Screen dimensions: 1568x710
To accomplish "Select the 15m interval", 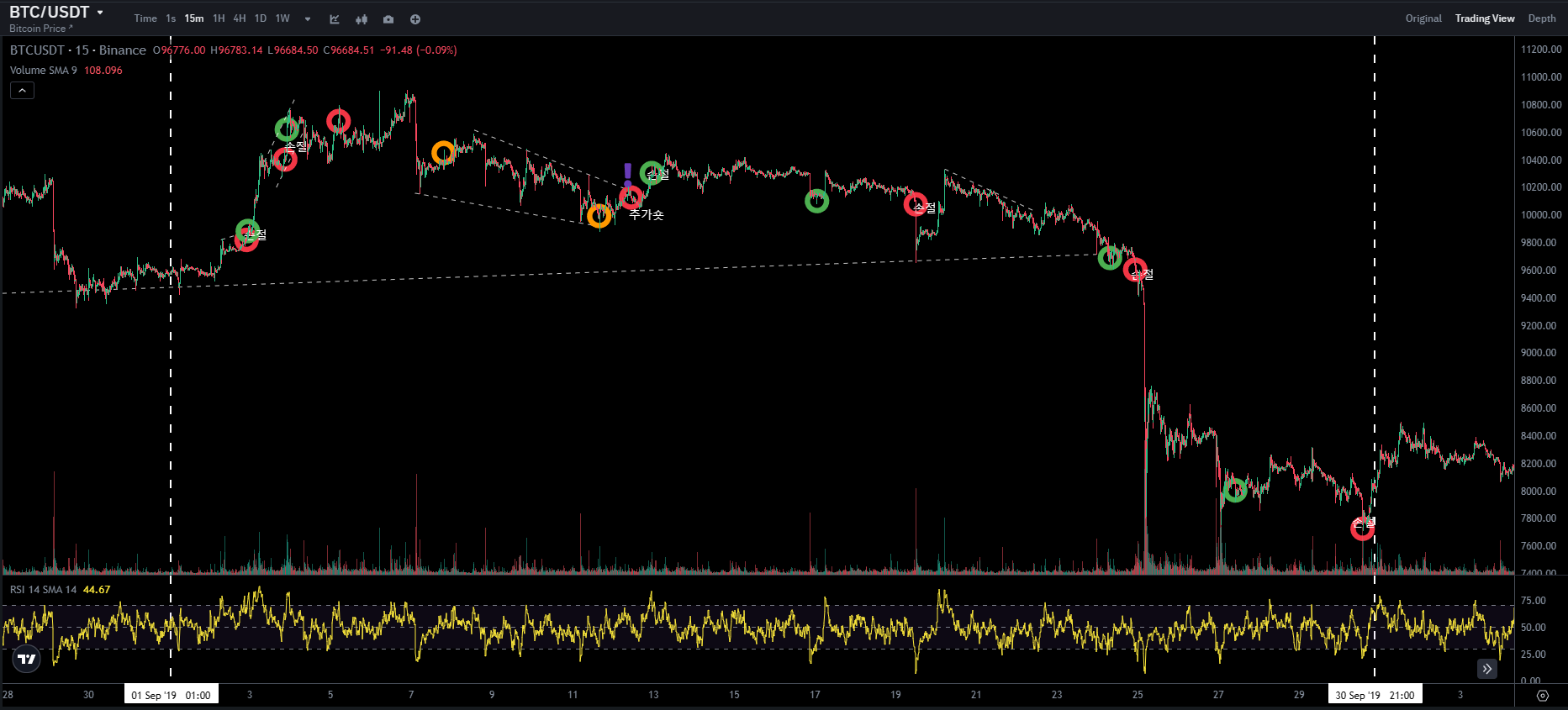I will coord(194,18).
